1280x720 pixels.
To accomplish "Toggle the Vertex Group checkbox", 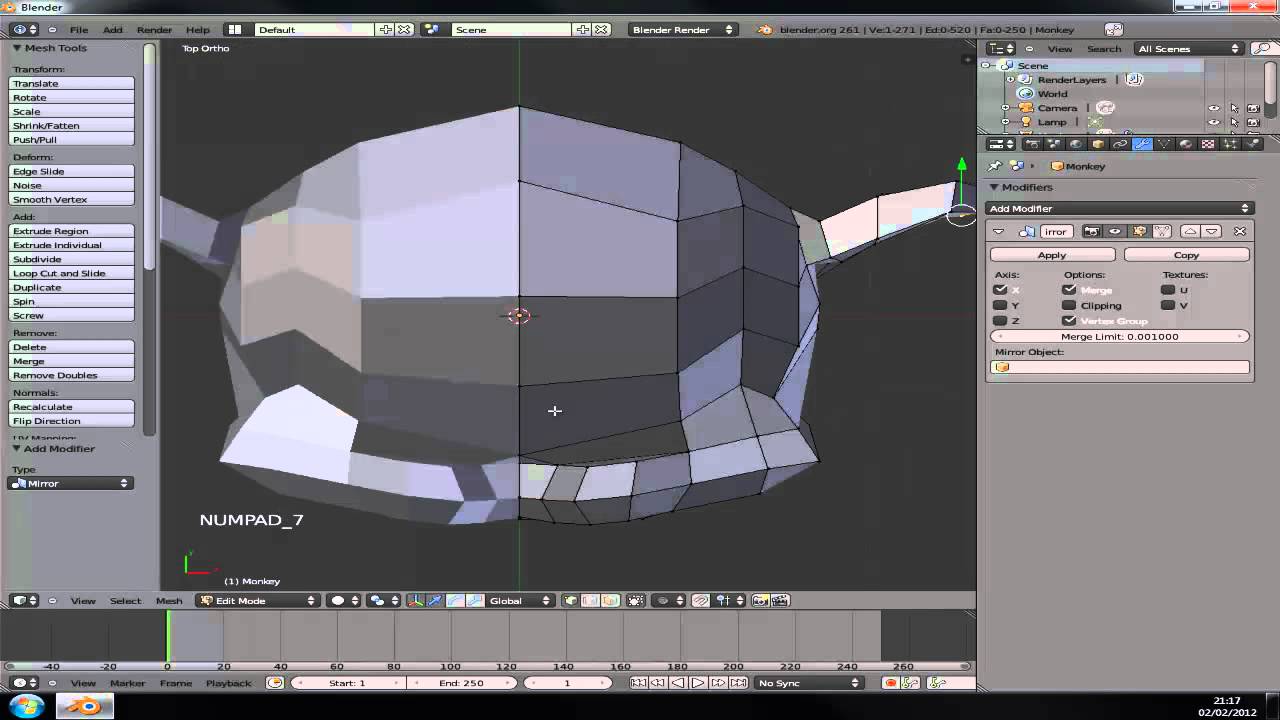I will (x=1069, y=320).
